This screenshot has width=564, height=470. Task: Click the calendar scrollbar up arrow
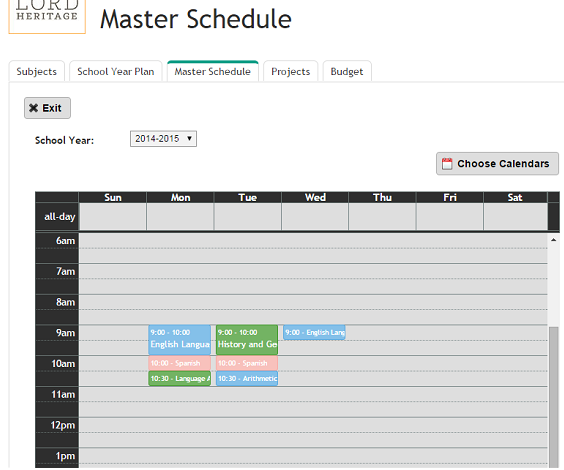coord(554,240)
